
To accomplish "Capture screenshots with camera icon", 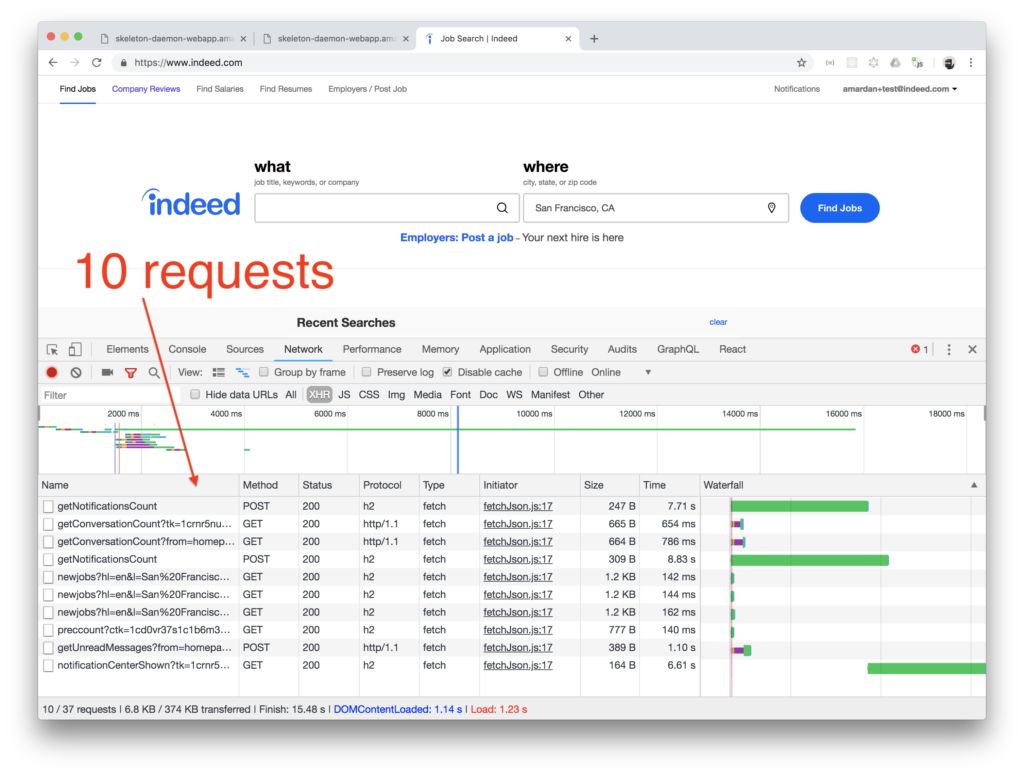I will [107, 372].
